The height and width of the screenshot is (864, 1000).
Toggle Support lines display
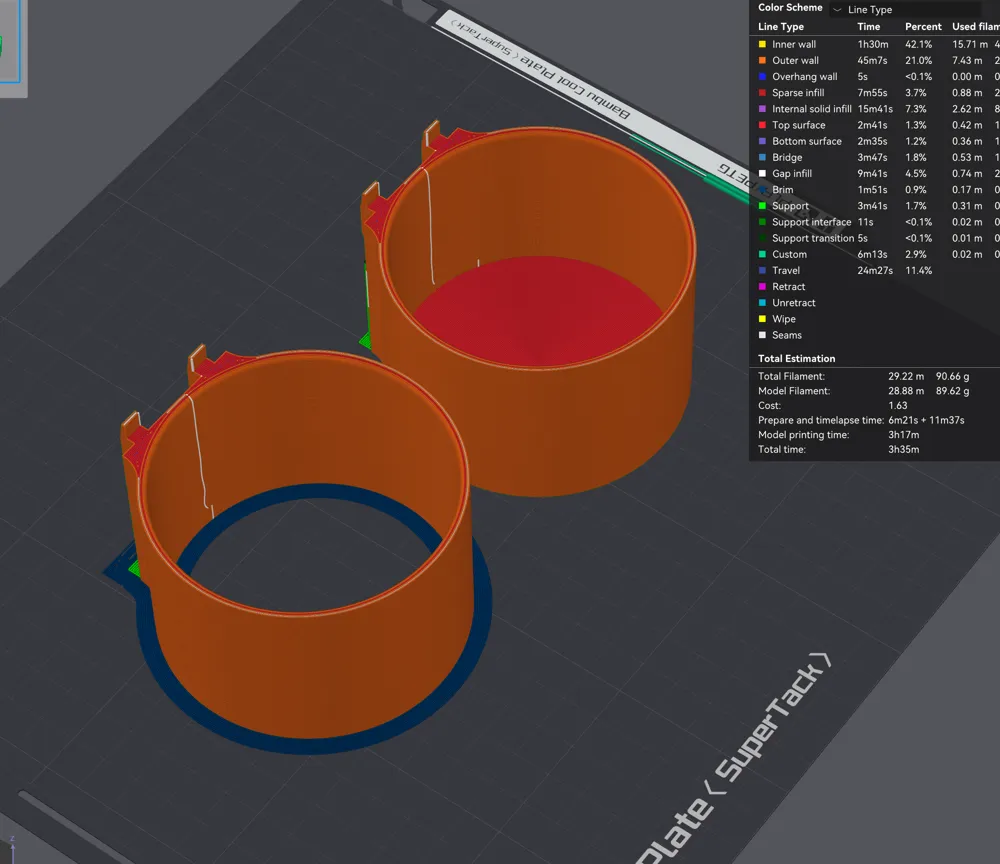click(790, 206)
